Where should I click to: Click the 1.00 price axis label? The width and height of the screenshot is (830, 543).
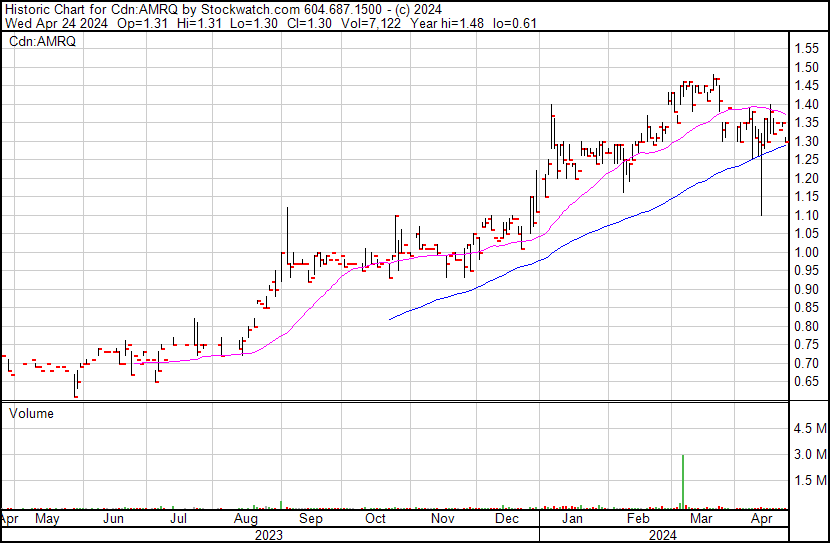(807, 252)
